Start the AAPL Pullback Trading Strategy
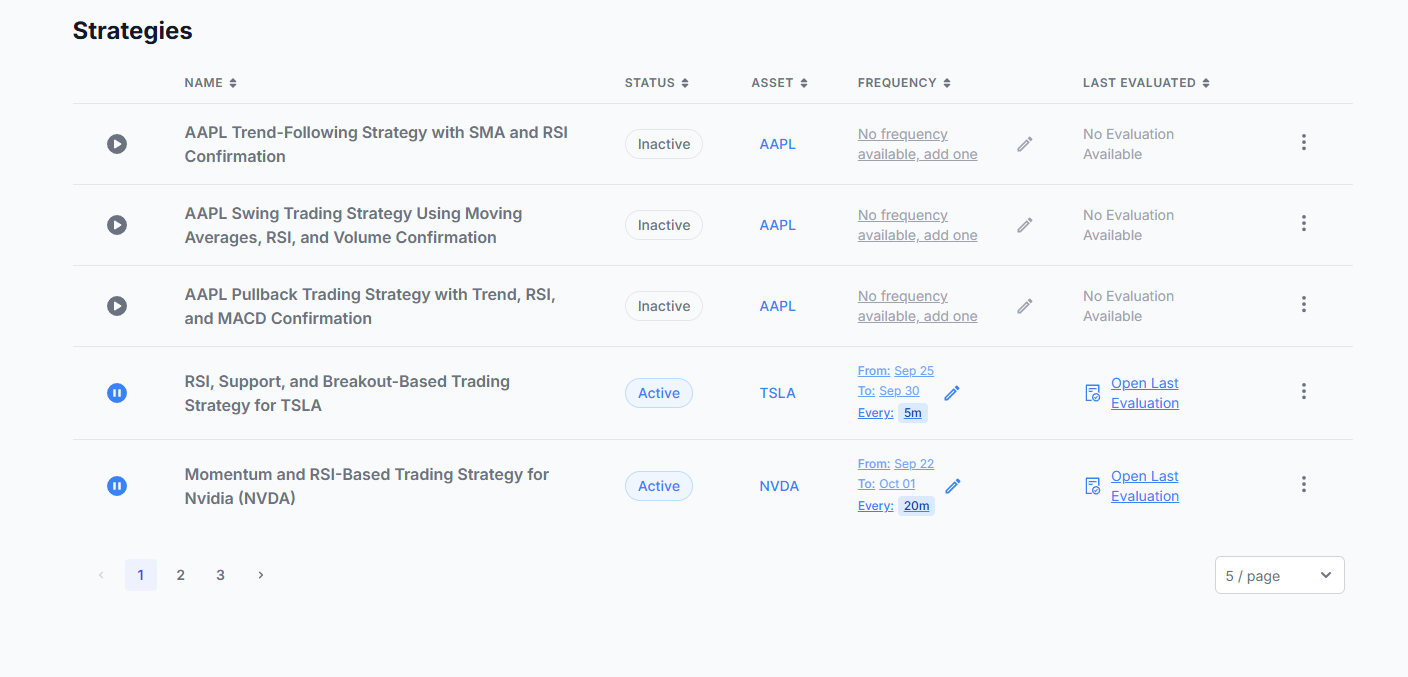The width and height of the screenshot is (1408, 677). (117, 305)
